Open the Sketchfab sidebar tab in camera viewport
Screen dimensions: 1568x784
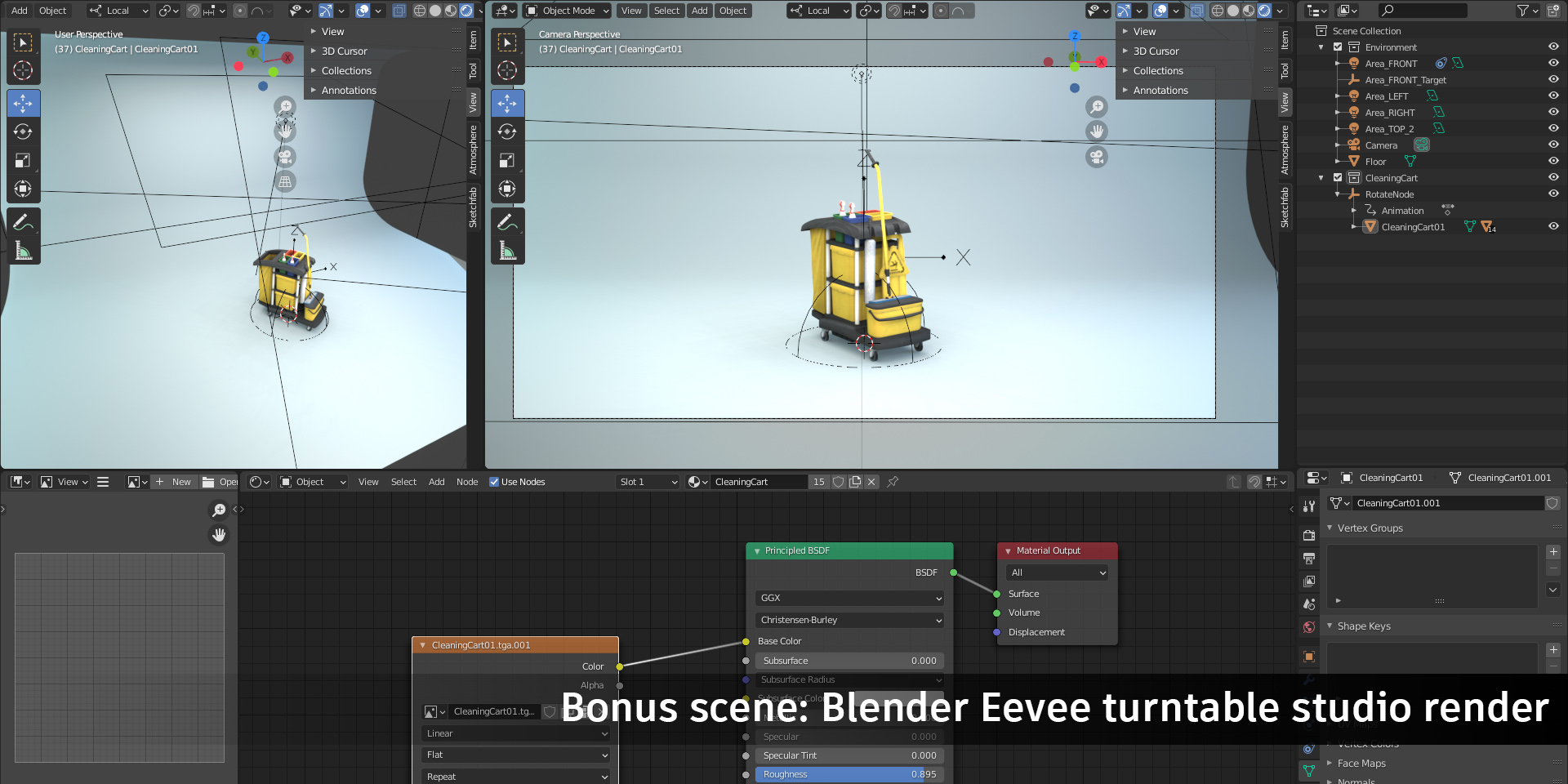point(1285,207)
